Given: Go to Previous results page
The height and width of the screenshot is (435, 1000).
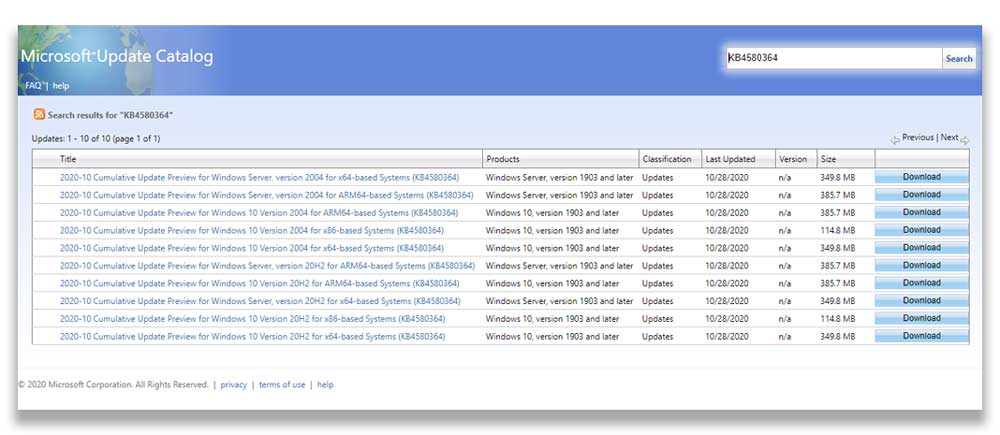Looking at the screenshot, I should click(x=918, y=138).
